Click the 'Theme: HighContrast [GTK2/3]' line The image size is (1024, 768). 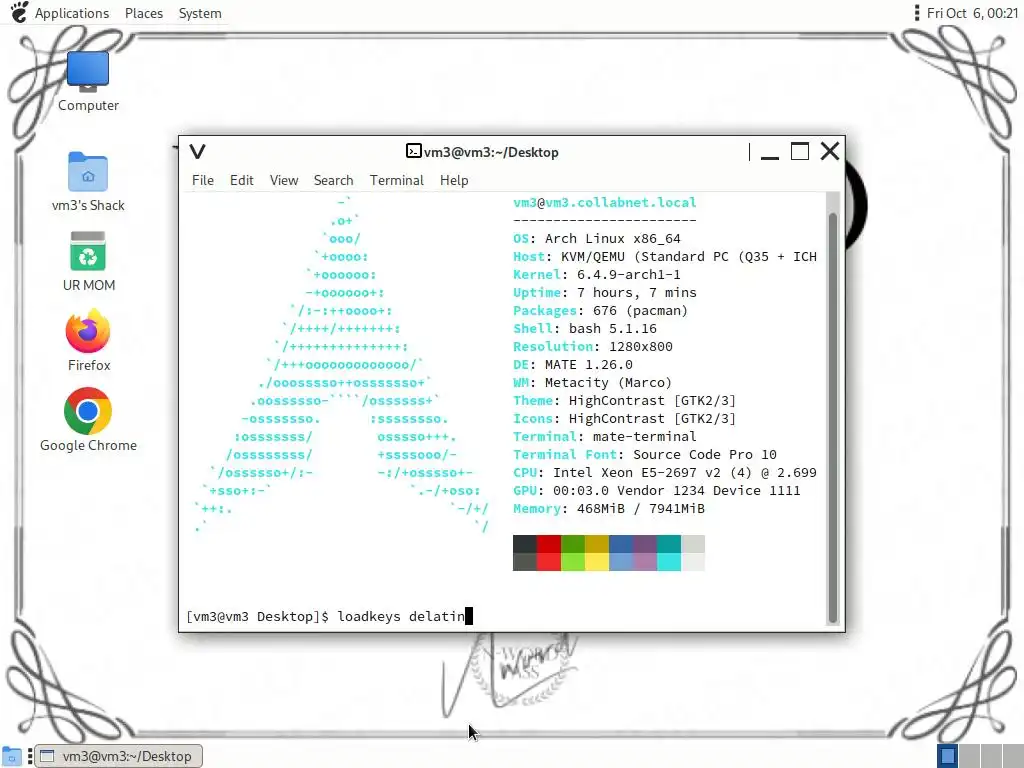tap(624, 400)
